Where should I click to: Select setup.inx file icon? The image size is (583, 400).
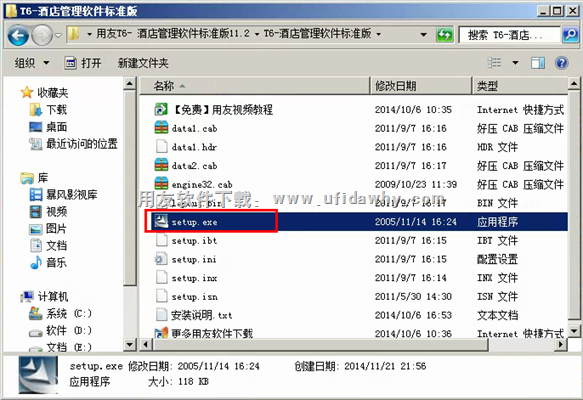(161, 277)
